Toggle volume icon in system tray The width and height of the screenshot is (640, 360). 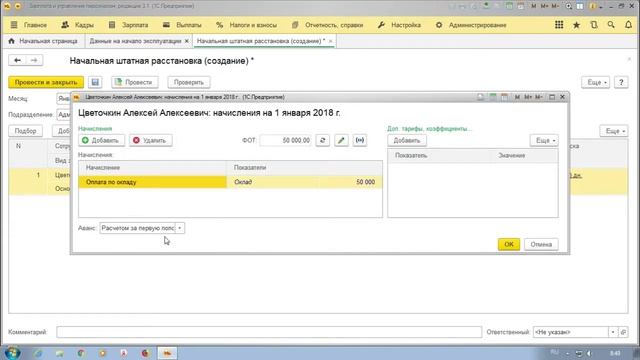click(x=589, y=353)
